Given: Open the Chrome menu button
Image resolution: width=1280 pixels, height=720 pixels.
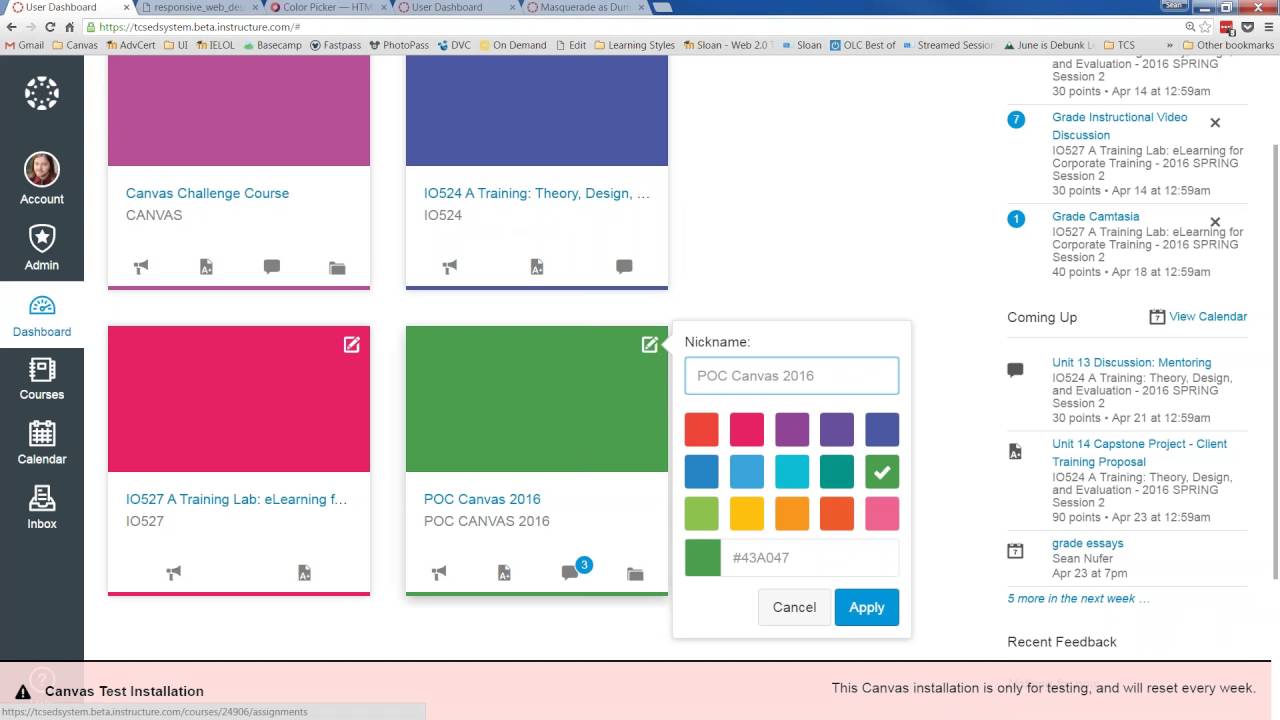Looking at the screenshot, I should coord(1267,27).
